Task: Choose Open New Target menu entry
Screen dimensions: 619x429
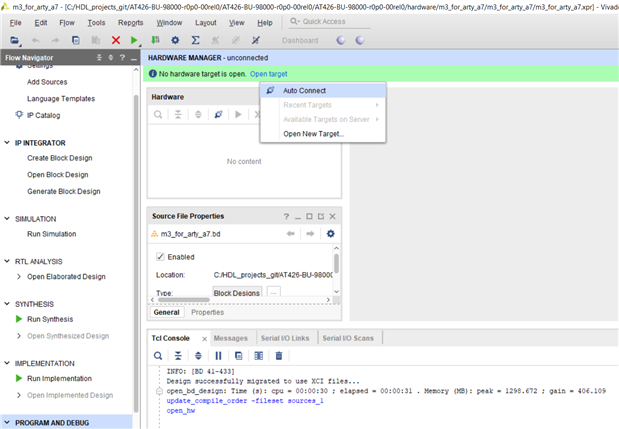Action: tap(313, 133)
